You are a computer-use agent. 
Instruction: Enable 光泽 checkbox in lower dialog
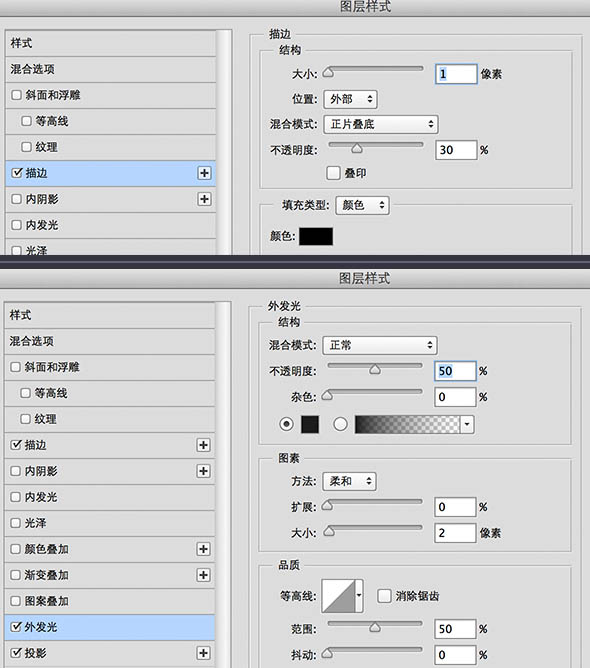(x=15, y=523)
